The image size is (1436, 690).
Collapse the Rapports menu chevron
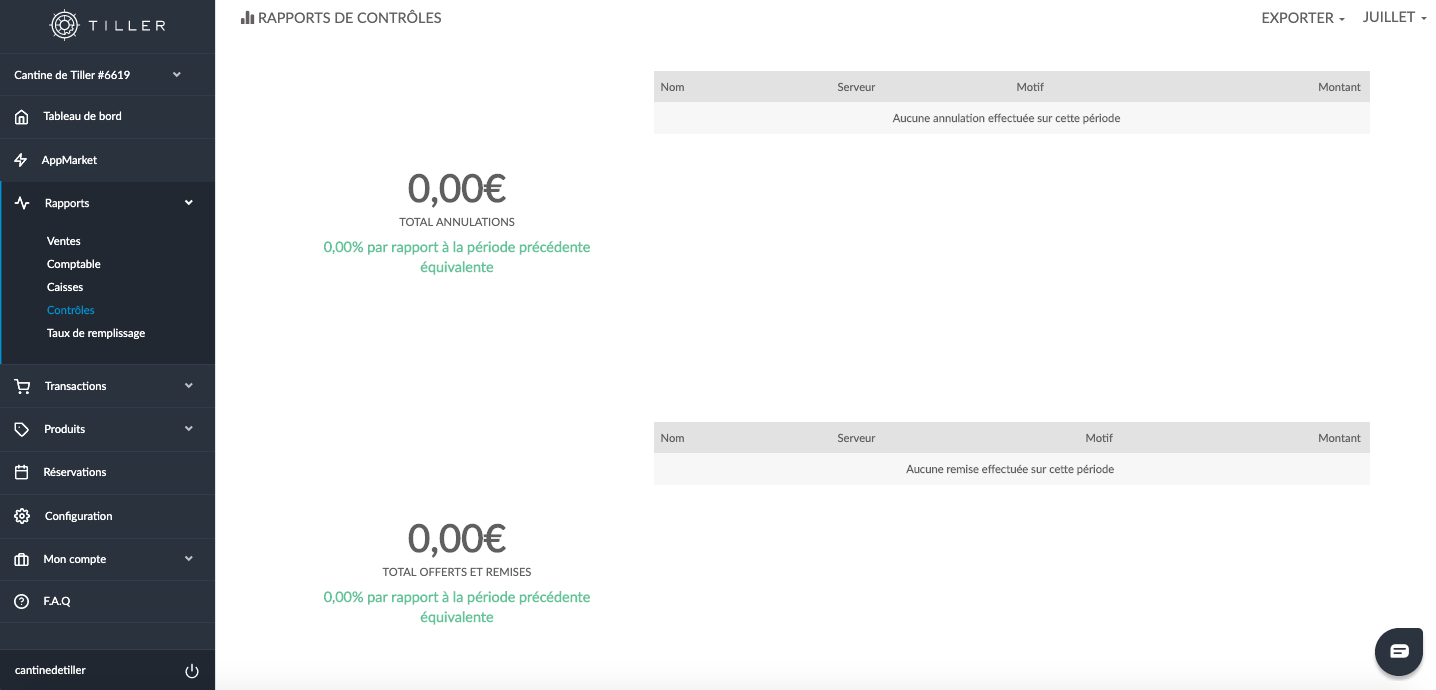pos(189,203)
